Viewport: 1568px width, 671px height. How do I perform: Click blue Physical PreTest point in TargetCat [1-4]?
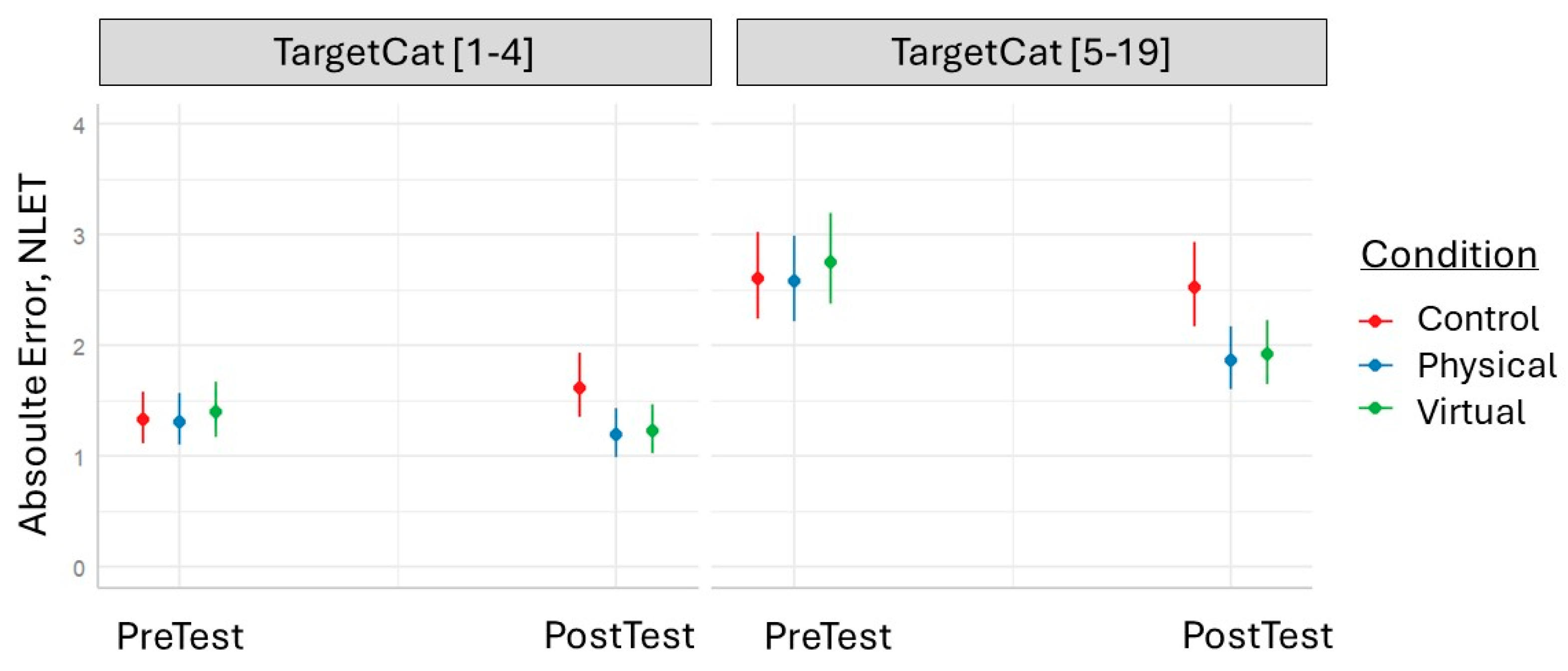click(180, 421)
